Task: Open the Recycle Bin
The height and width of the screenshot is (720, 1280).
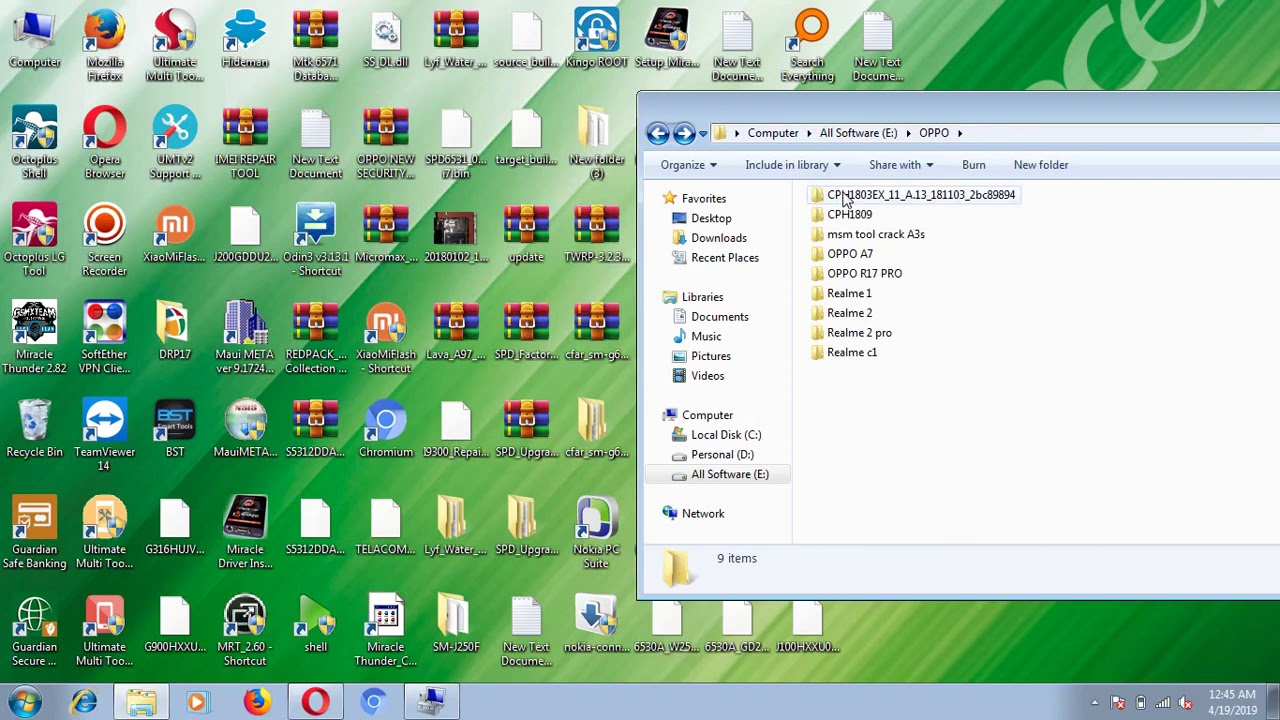Action: pos(34,430)
